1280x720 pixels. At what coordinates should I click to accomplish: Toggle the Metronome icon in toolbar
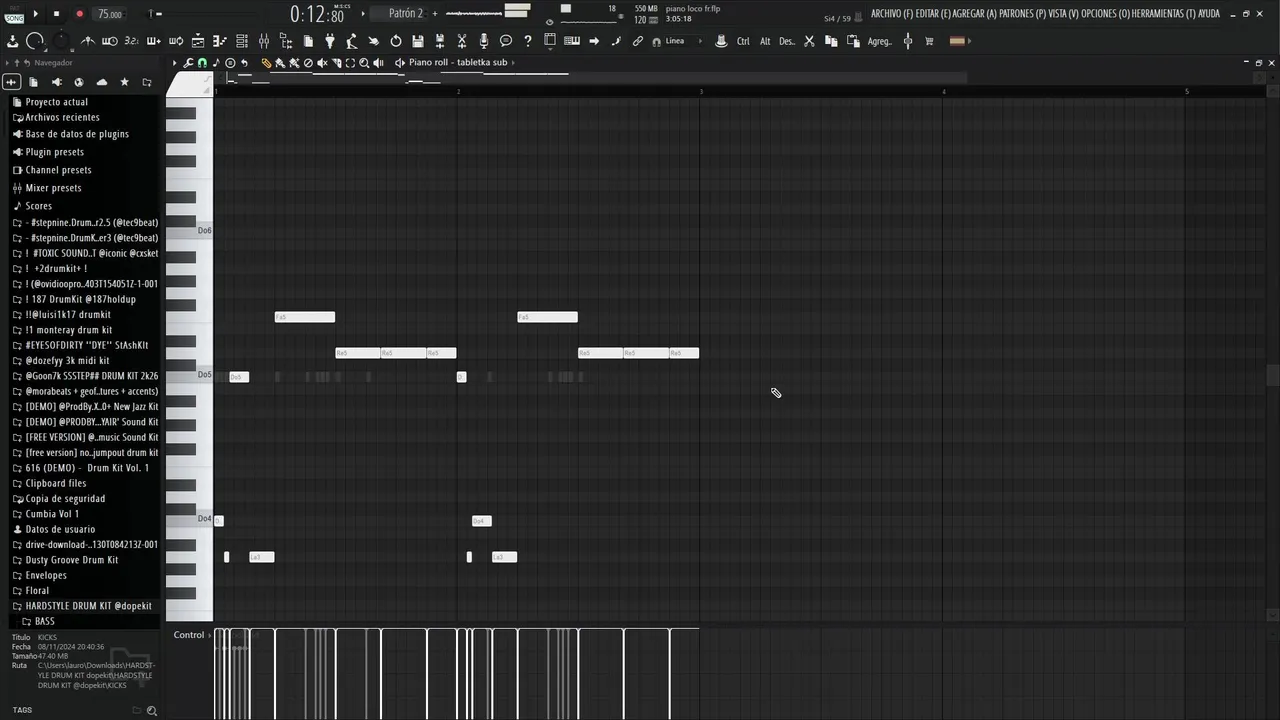pos(88,41)
